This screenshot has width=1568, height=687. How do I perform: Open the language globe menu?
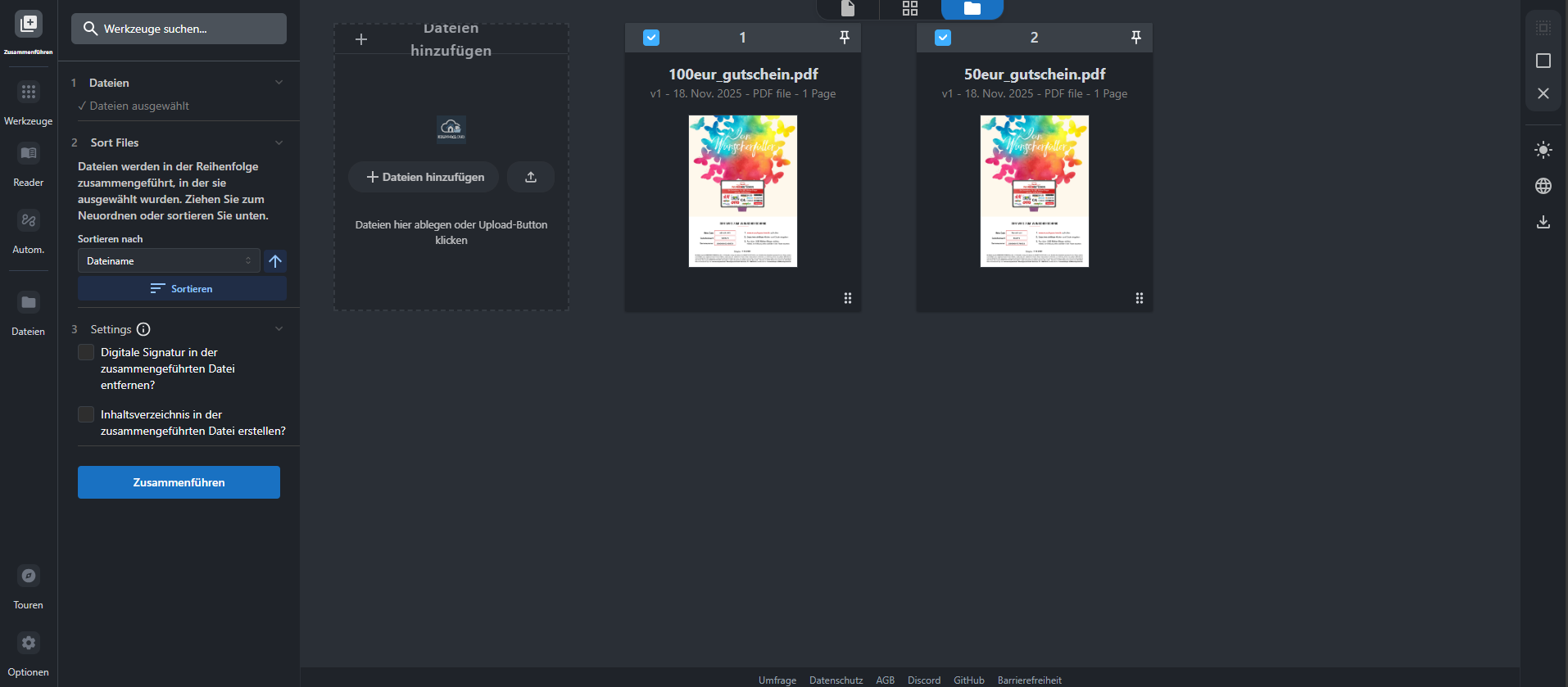[1543, 186]
